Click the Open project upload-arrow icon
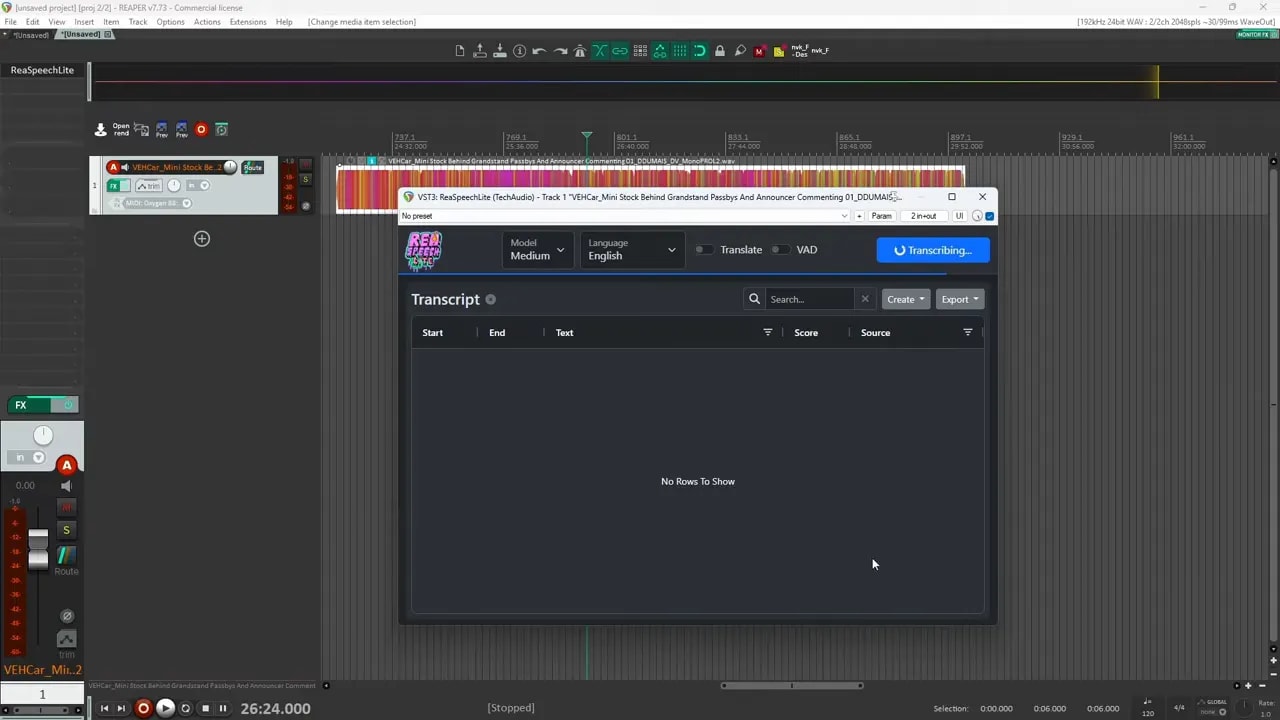1280x720 pixels. tap(480, 51)
